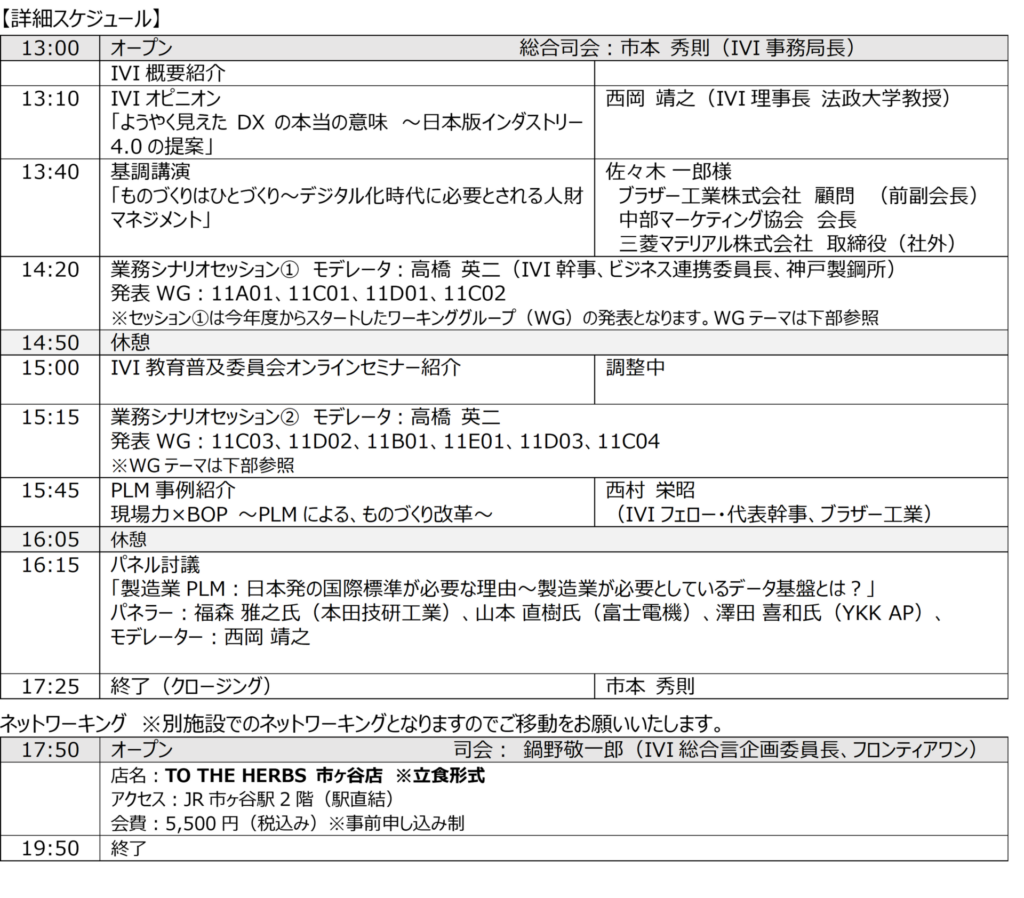Viewport: 1024px width, 898px height.
Task: Click the ※WGテーマは下部参照 note
Action: tap(202, 465)
